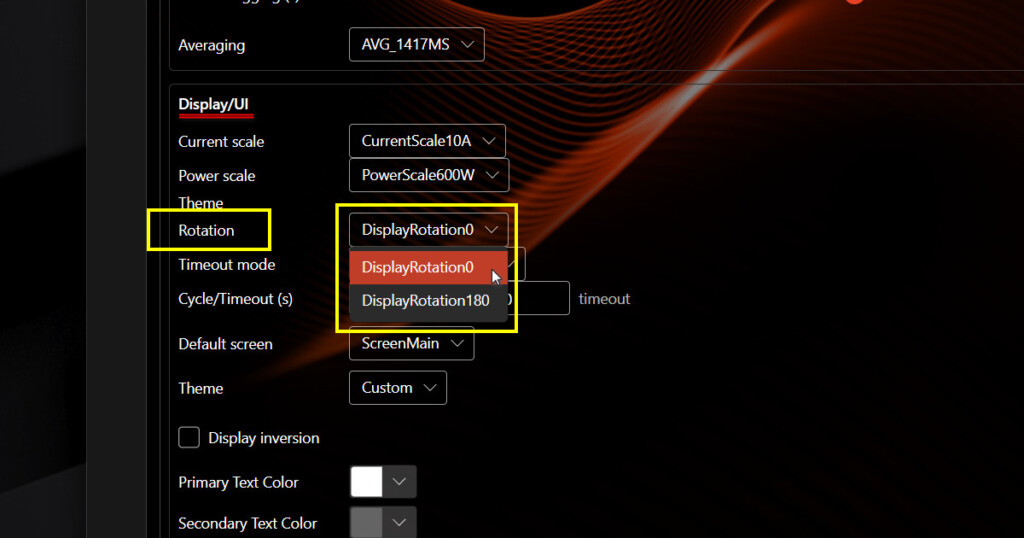The width and height of the screenshot is (1024, 538).
Task: Click the Default screen label
Action: [225, 344]
